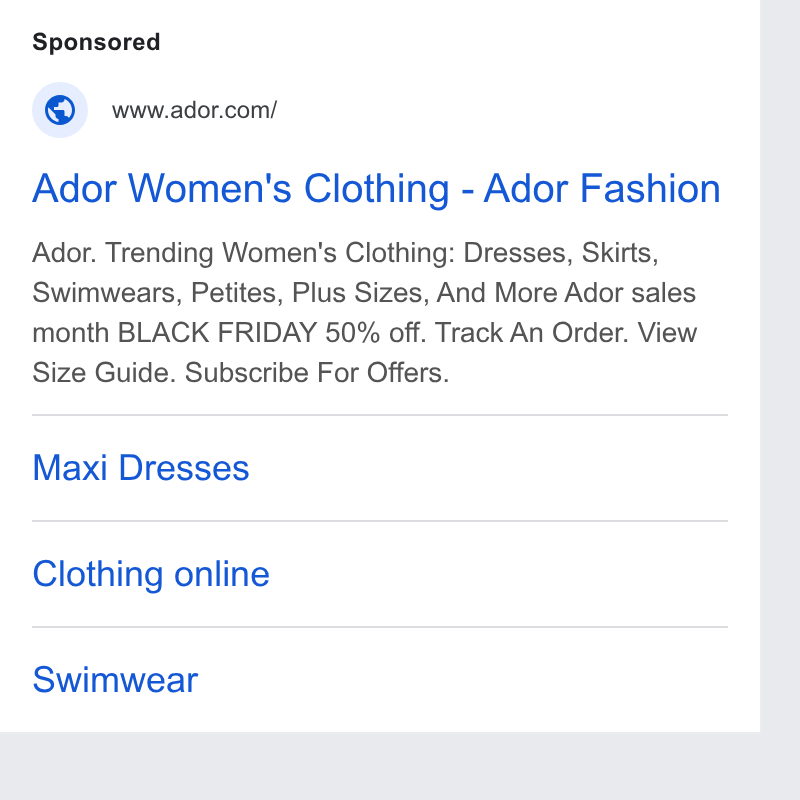Open the Swimwear sitelink

click(115, 680)
